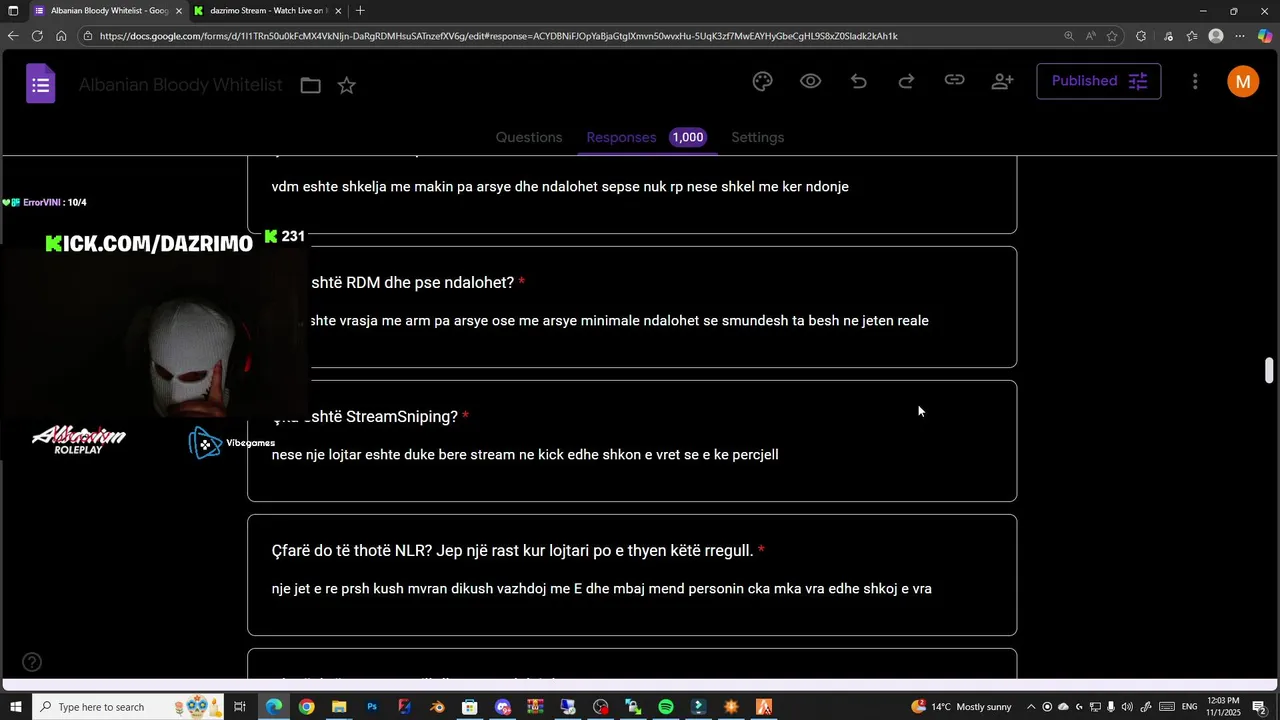Screen dimensions: 1280x720
Task: Switch the ENG input language
Action: [x=1190, y=707]
